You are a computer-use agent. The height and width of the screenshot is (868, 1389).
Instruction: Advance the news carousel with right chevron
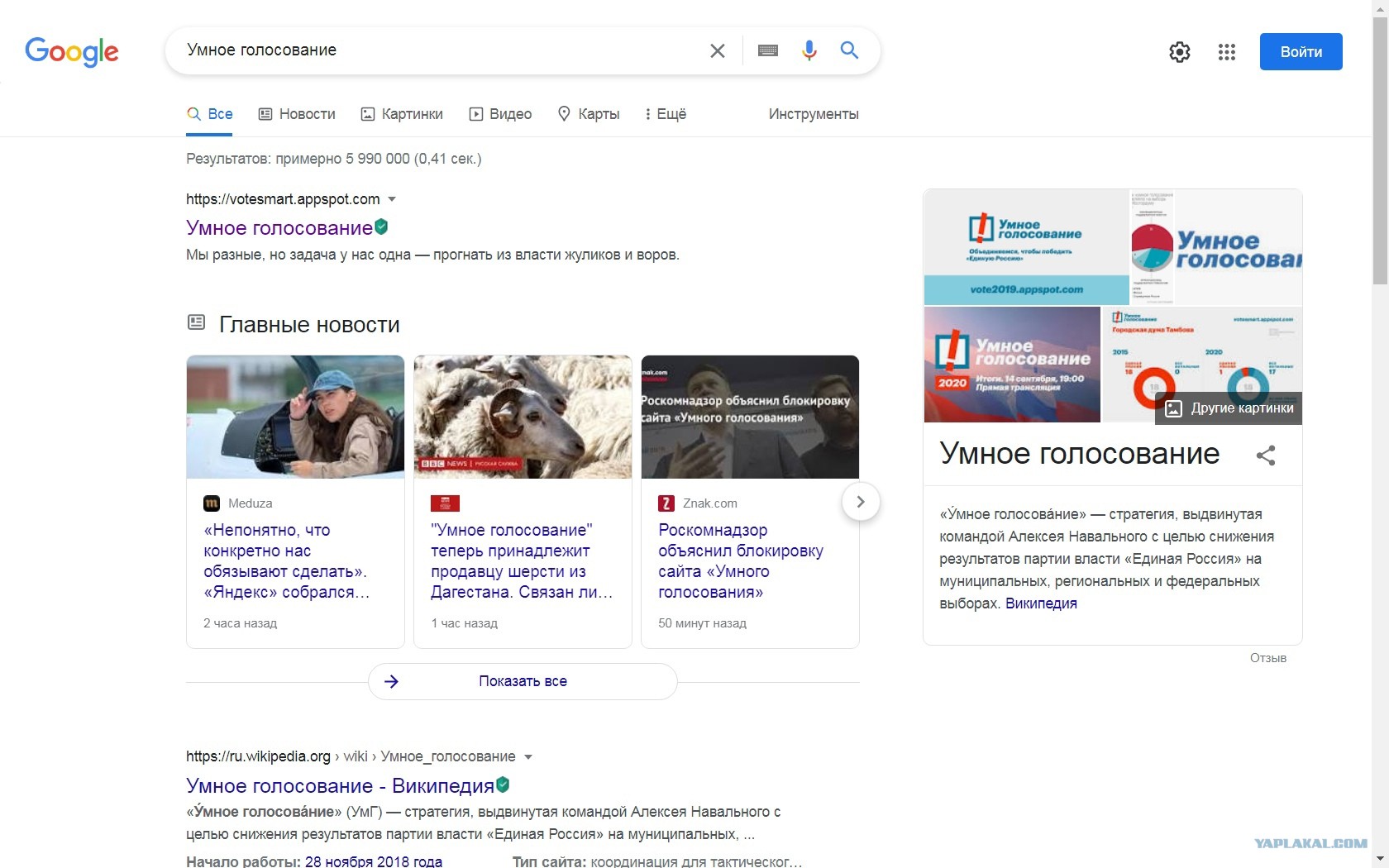click(x=861, y=502)
